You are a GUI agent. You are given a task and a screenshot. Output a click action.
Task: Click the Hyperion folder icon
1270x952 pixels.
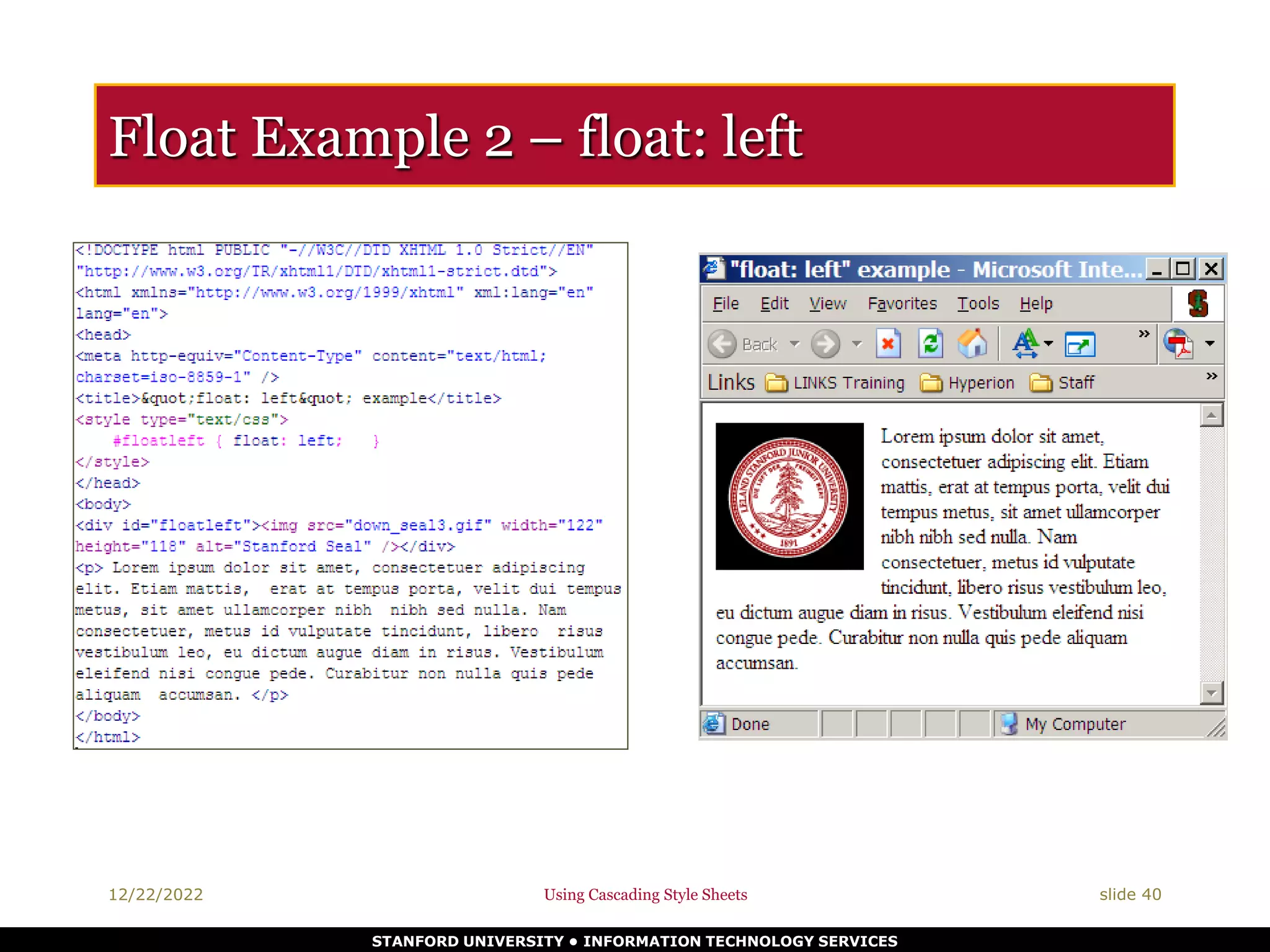[x=931, y=383]
